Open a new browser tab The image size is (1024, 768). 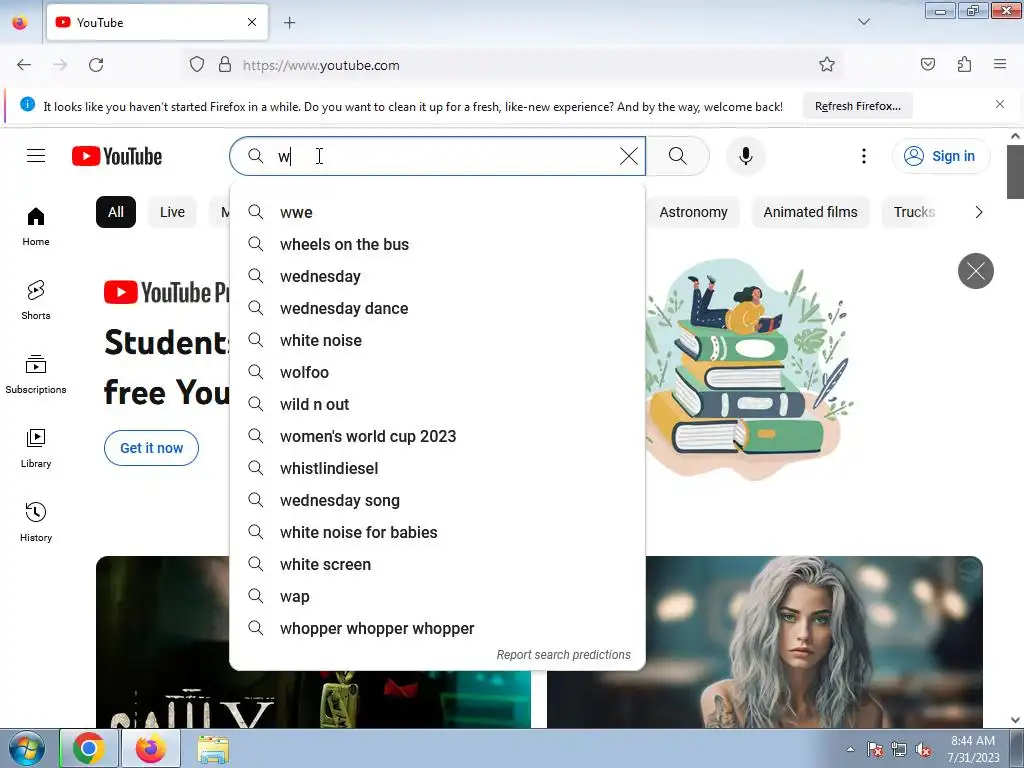[x=289, y=23]
